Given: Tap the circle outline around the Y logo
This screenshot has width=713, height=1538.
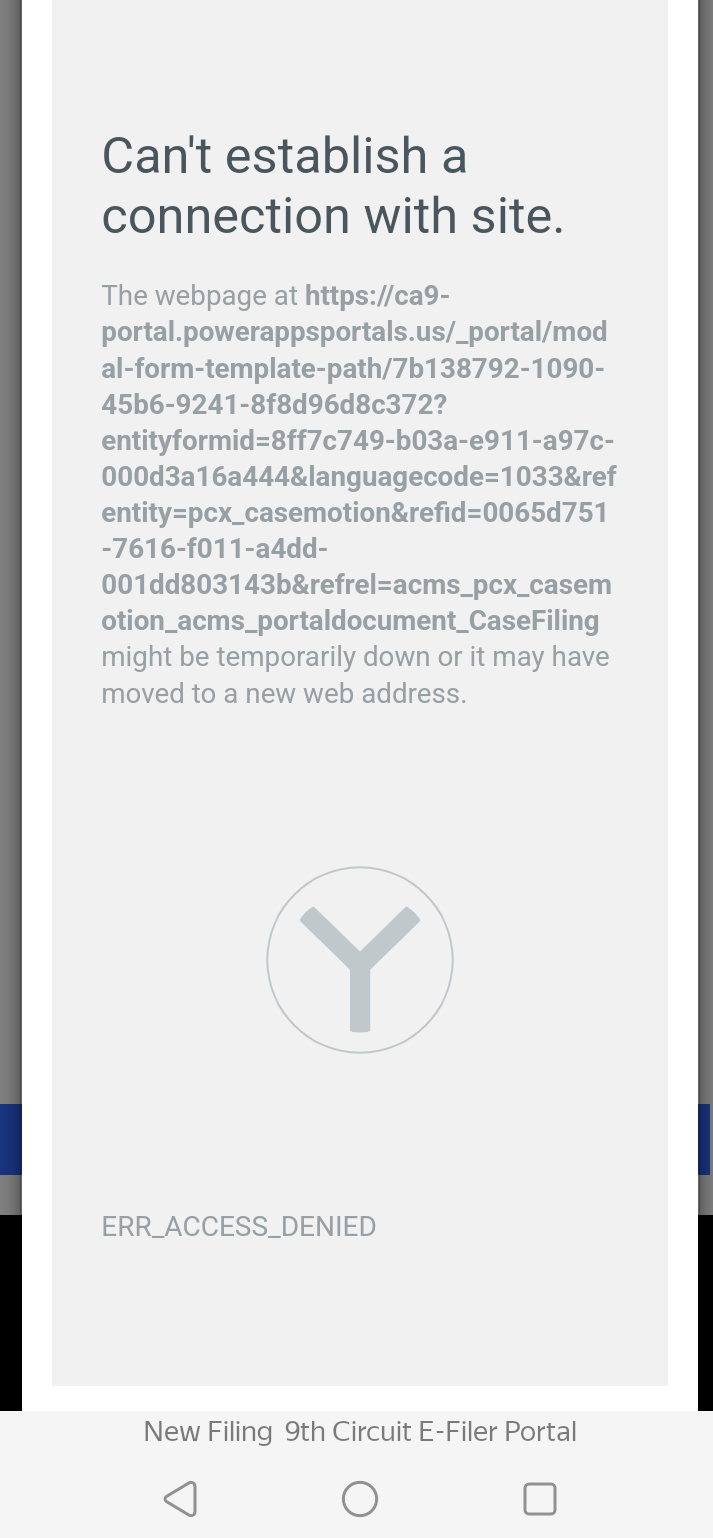Looking at the screenshot, I should click(x=360, y=960).
